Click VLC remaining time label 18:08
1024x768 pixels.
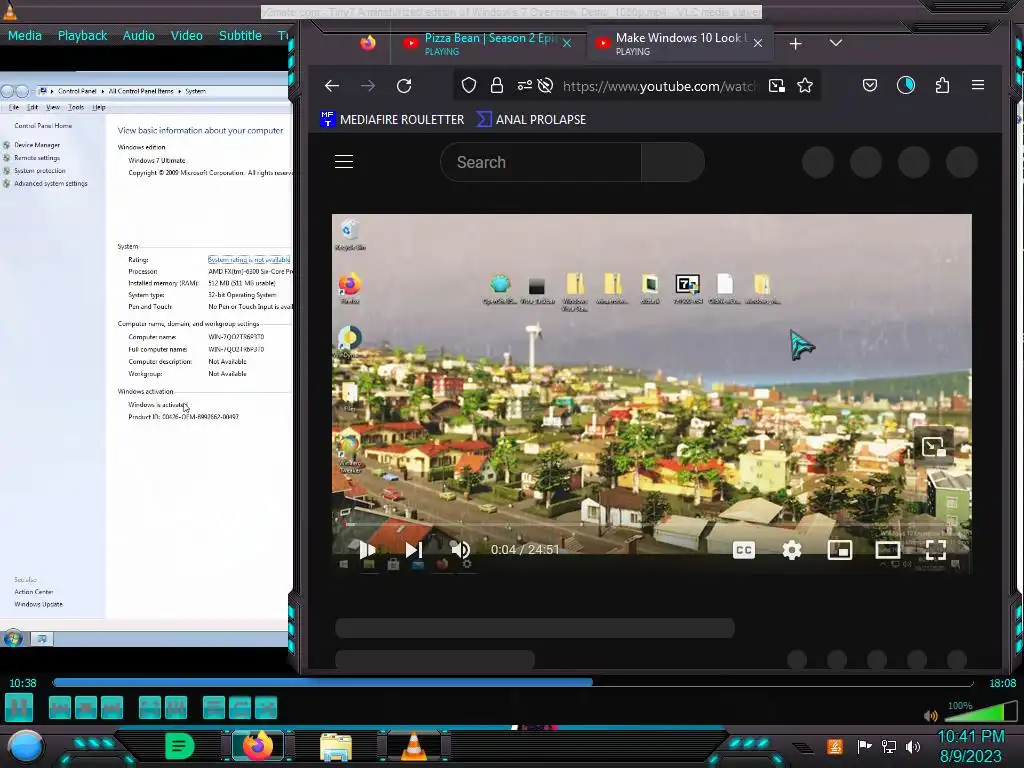[1002, 683]
